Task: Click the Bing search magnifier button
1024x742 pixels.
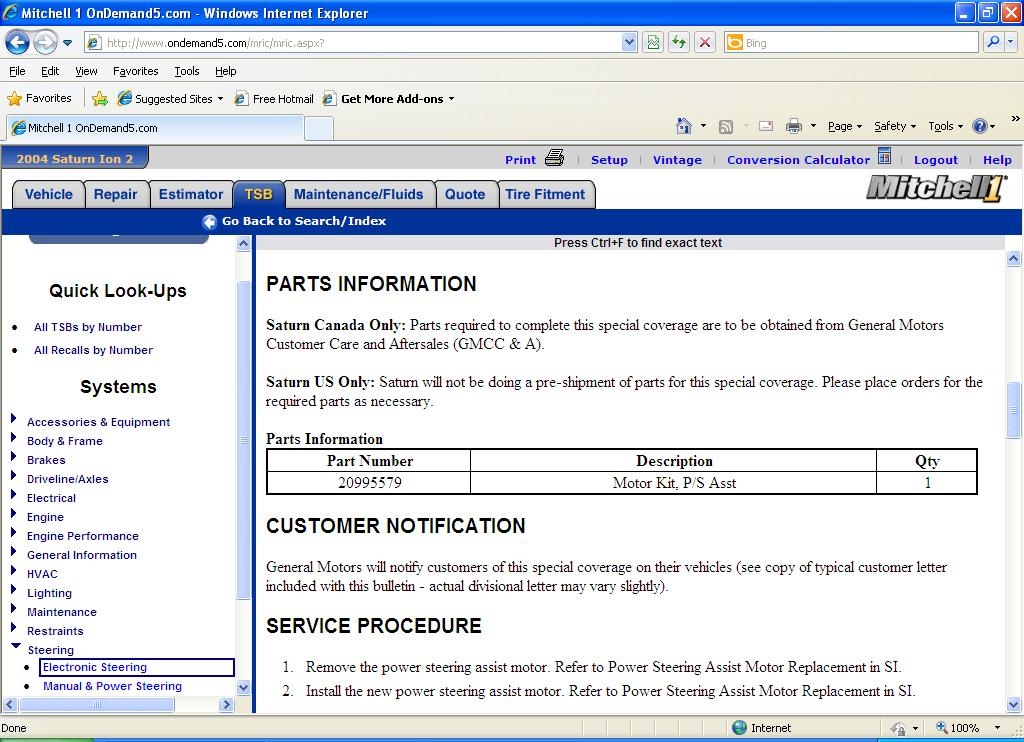Action: click(993, 43)
